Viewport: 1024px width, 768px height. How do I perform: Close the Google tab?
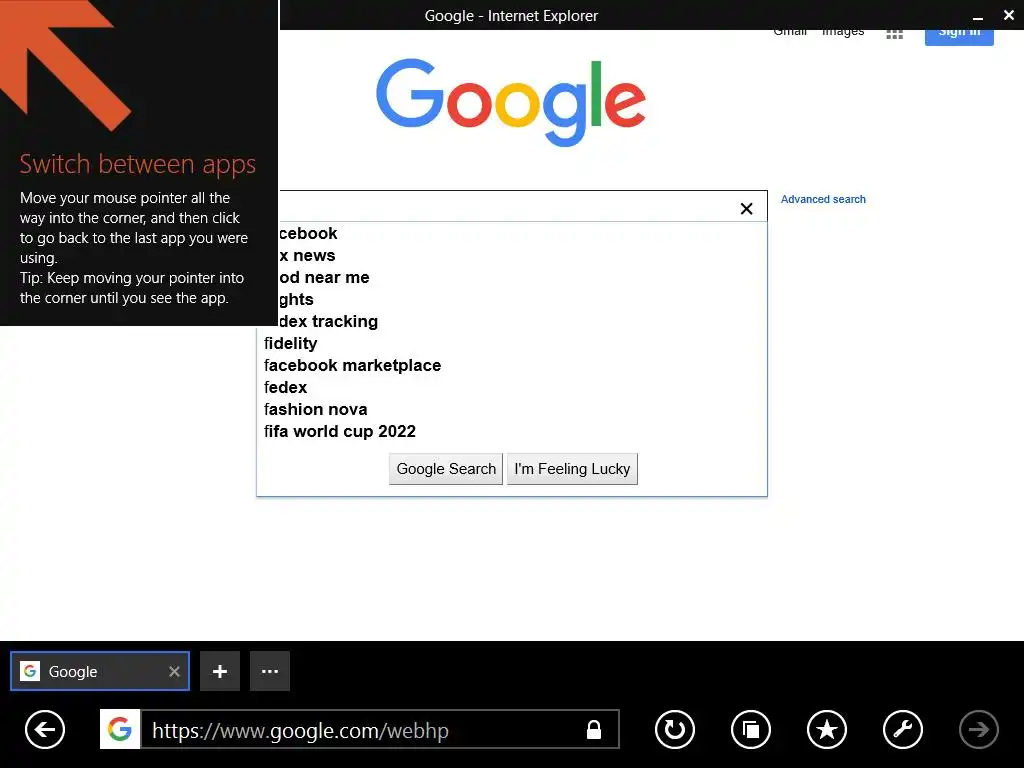tap(174, 671)
